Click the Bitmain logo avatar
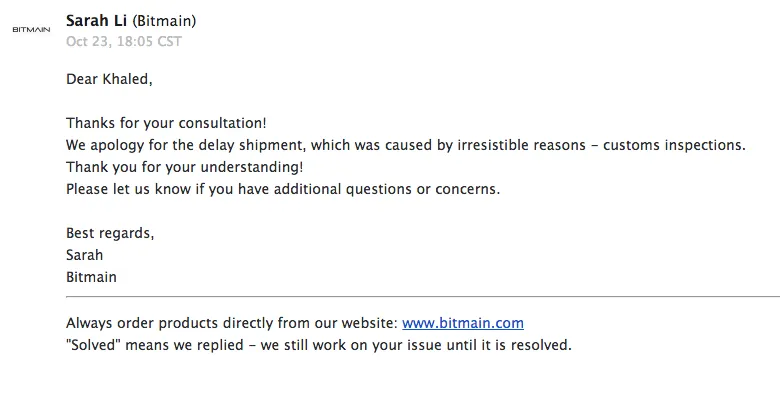The height and width of the screenshot is (395, 780). coord(31,30)
